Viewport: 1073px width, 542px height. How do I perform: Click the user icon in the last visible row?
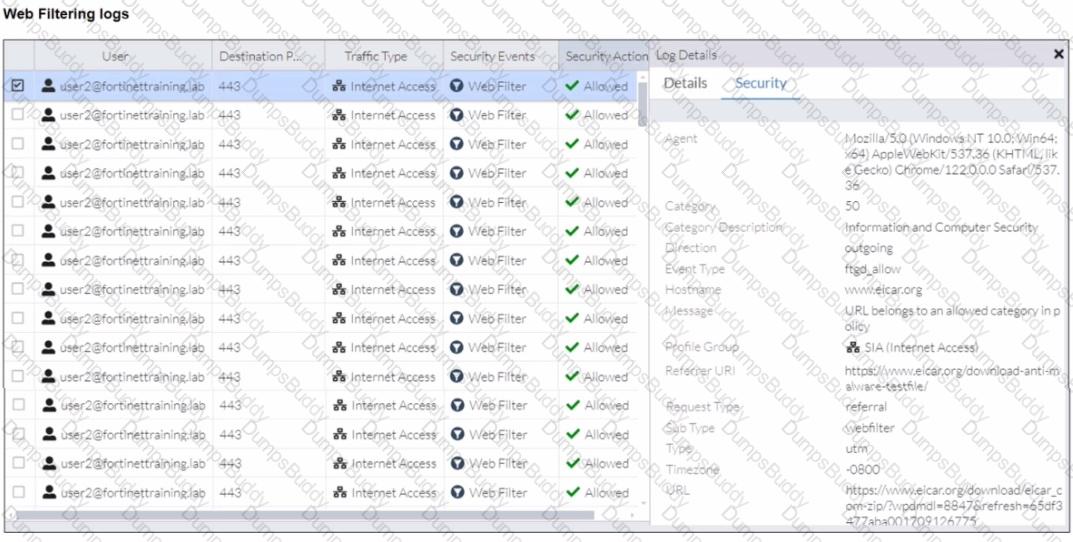click(x=48, y=492)
